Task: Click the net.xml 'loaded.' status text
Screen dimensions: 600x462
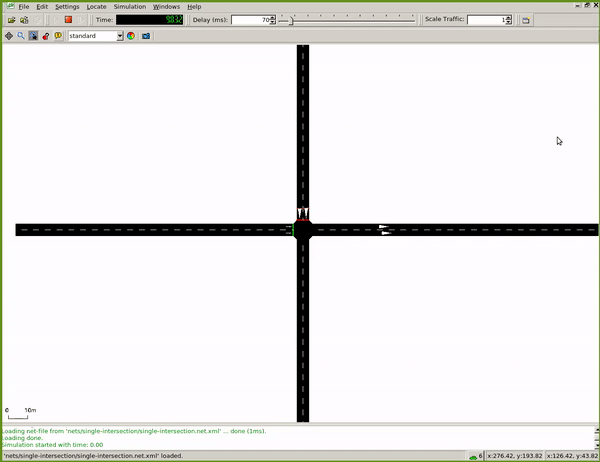Action: click(93, 456)
